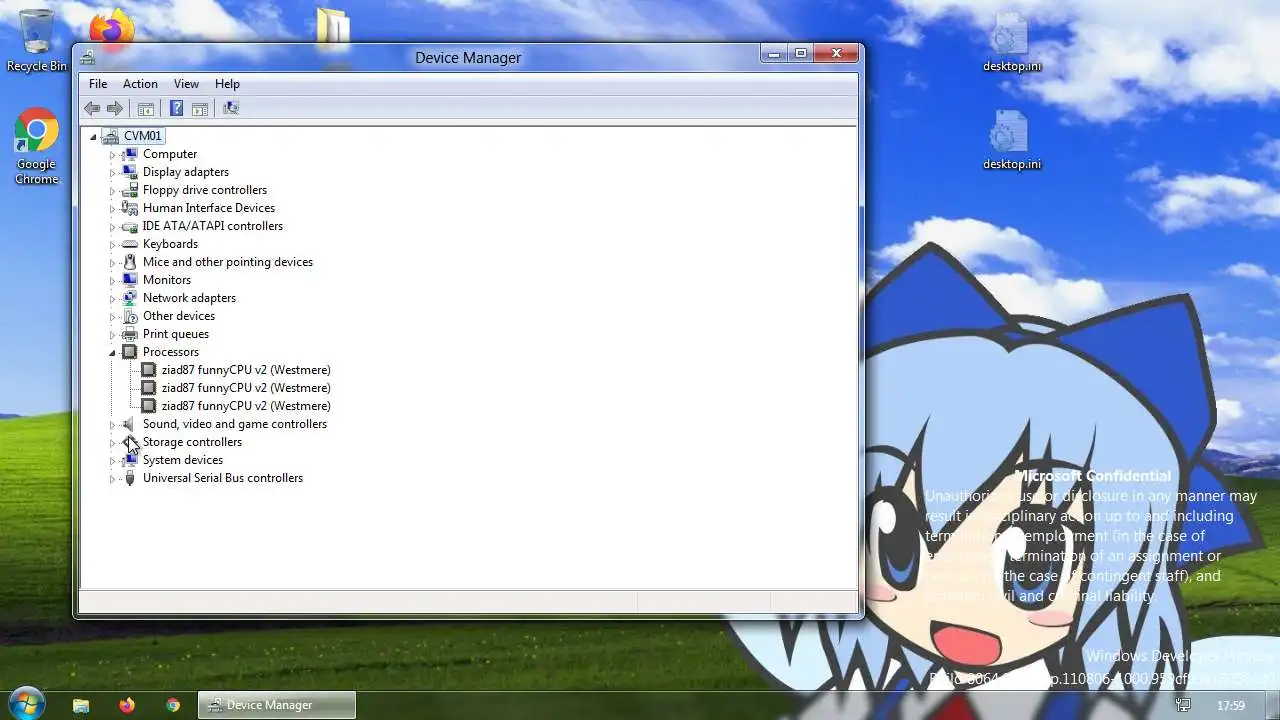The image size is (1280, 720).
Task: Open Help via blue question-mark icon
Action: 176,108
